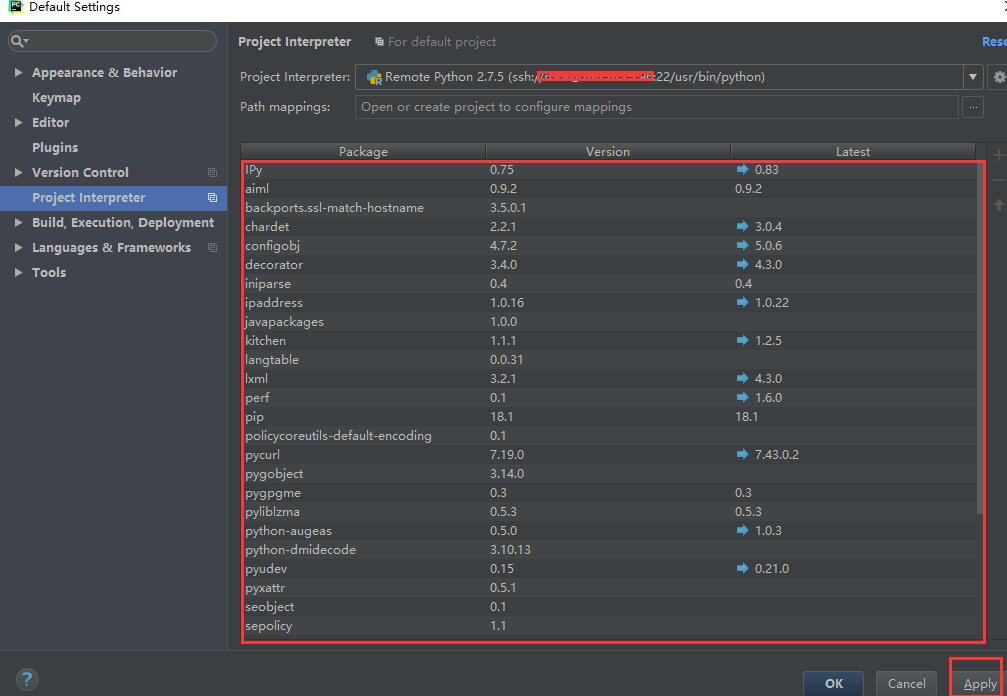The height and width of the screenshot is (696, 1007).
Task: Open the Project Interpreter dropdown arrow
Action: click(x=973, y=77)
